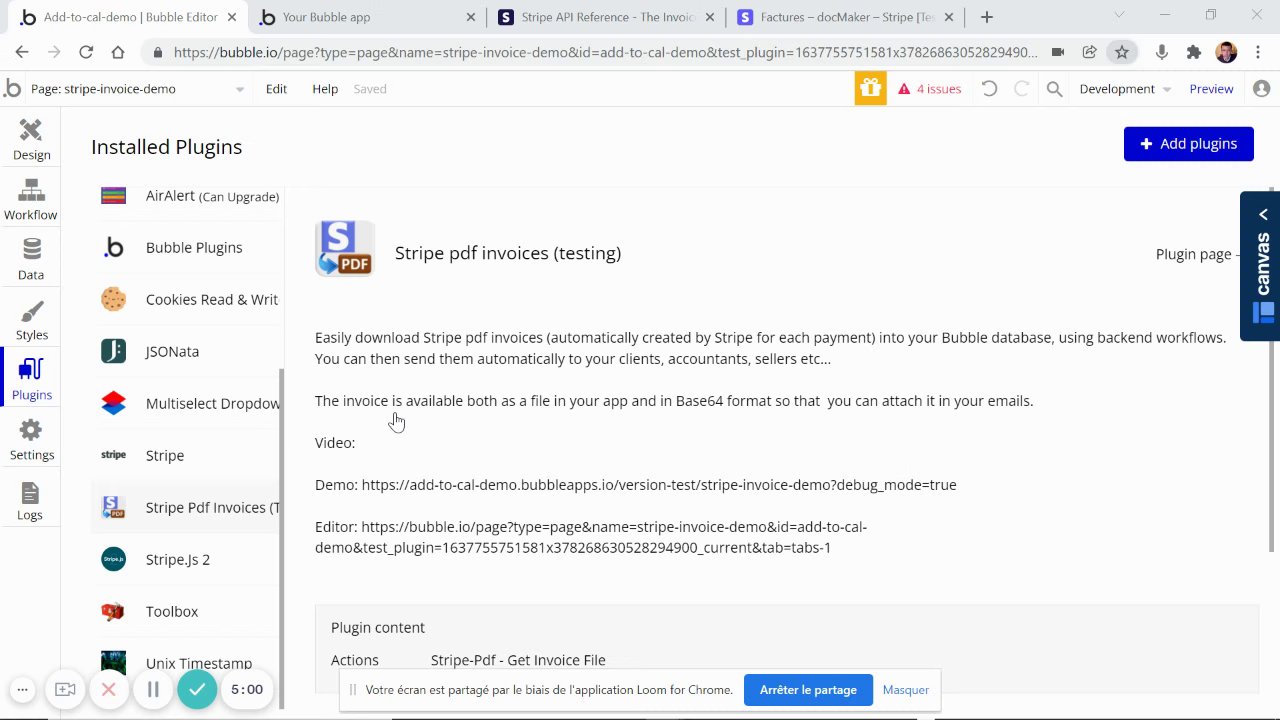1280x720 pixels.
Task: Open the user account icon in the editor header
Action: [1261, 89]
